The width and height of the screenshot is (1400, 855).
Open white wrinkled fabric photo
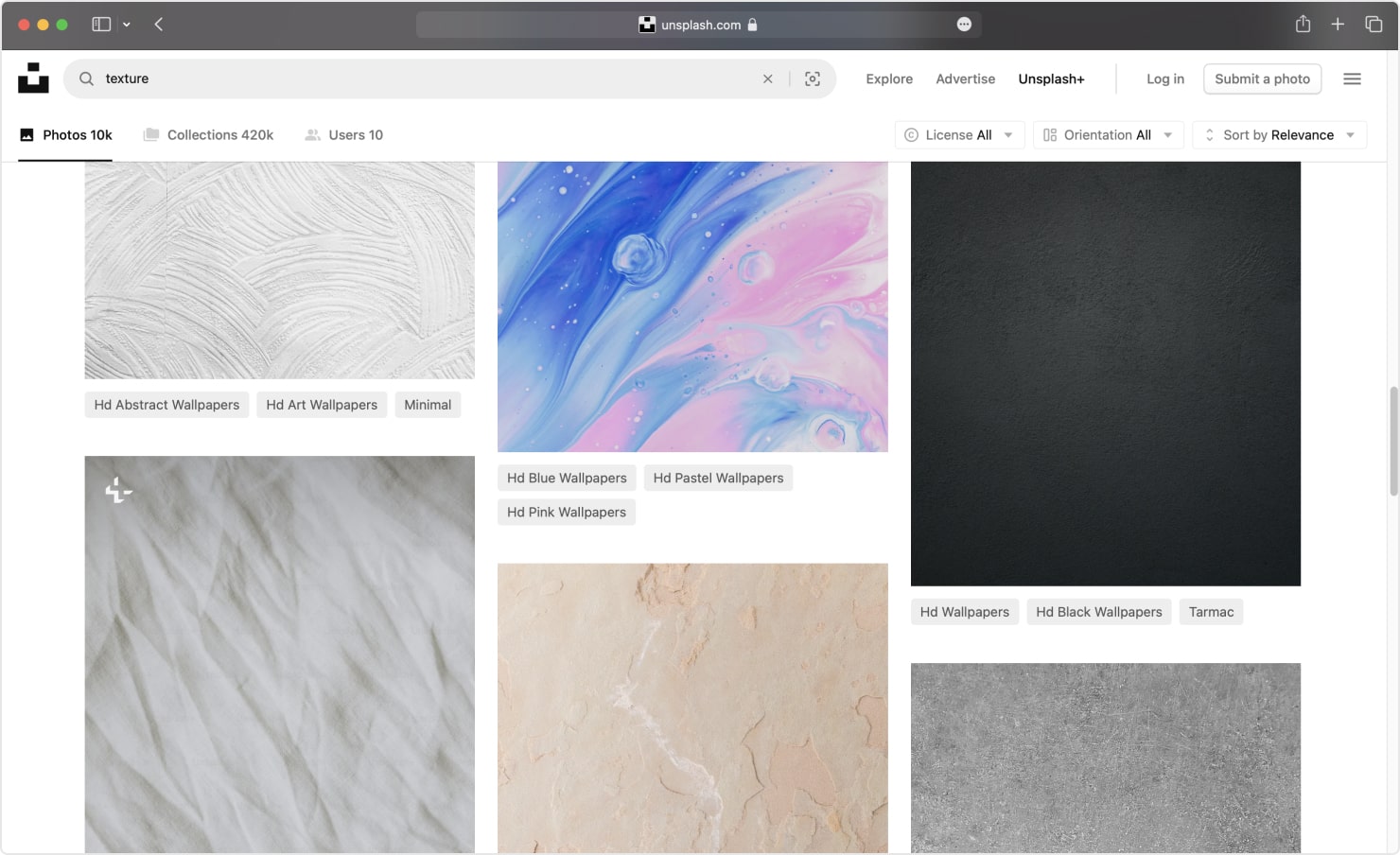click(279, 654)
